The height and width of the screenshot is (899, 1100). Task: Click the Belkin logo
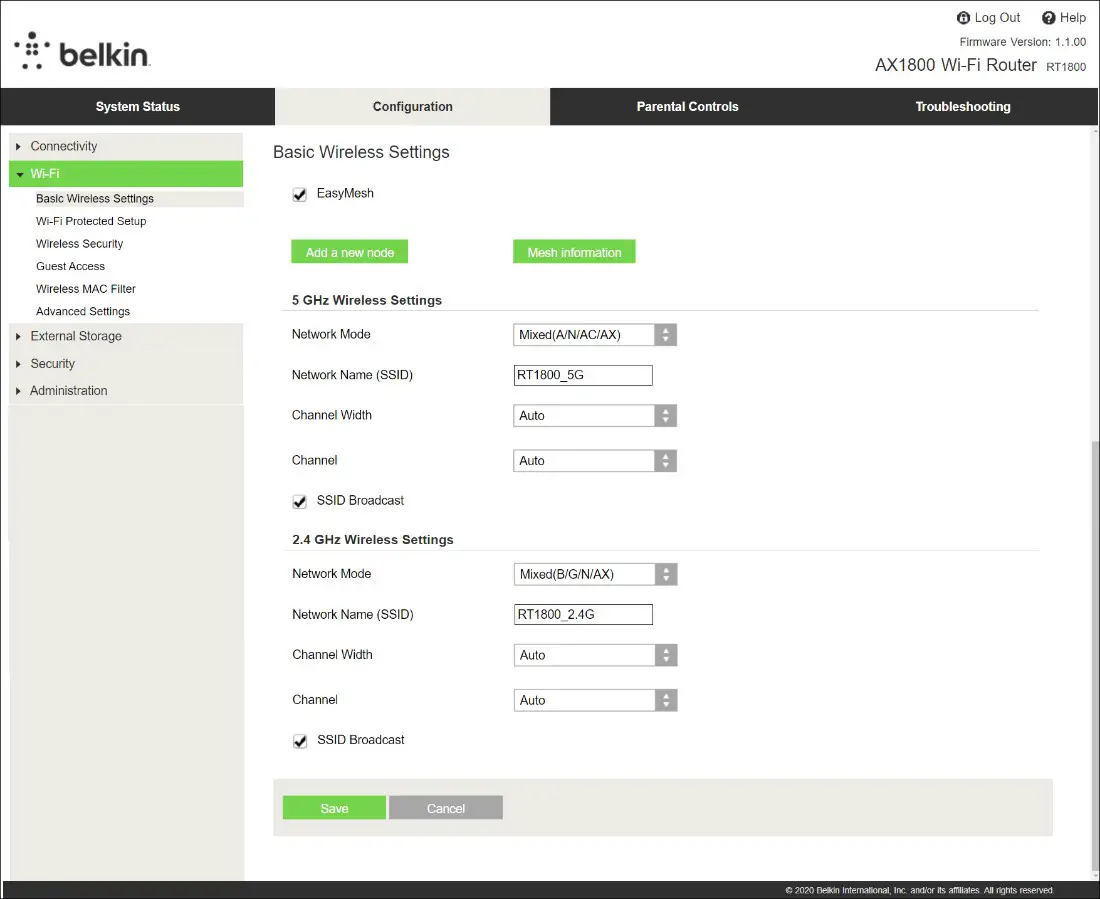click(x=82, y=51)
